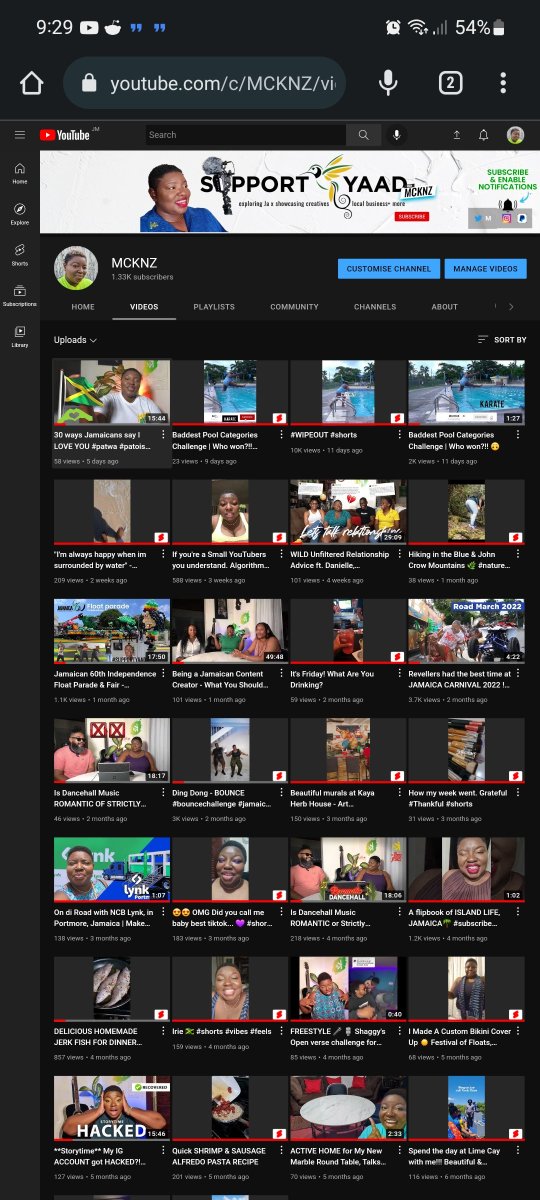Viewport: 540px width, 1200px height.
Task: Click the MANAGE VIDEOS button
Action: pyautogui.click(x=485, y=268)
